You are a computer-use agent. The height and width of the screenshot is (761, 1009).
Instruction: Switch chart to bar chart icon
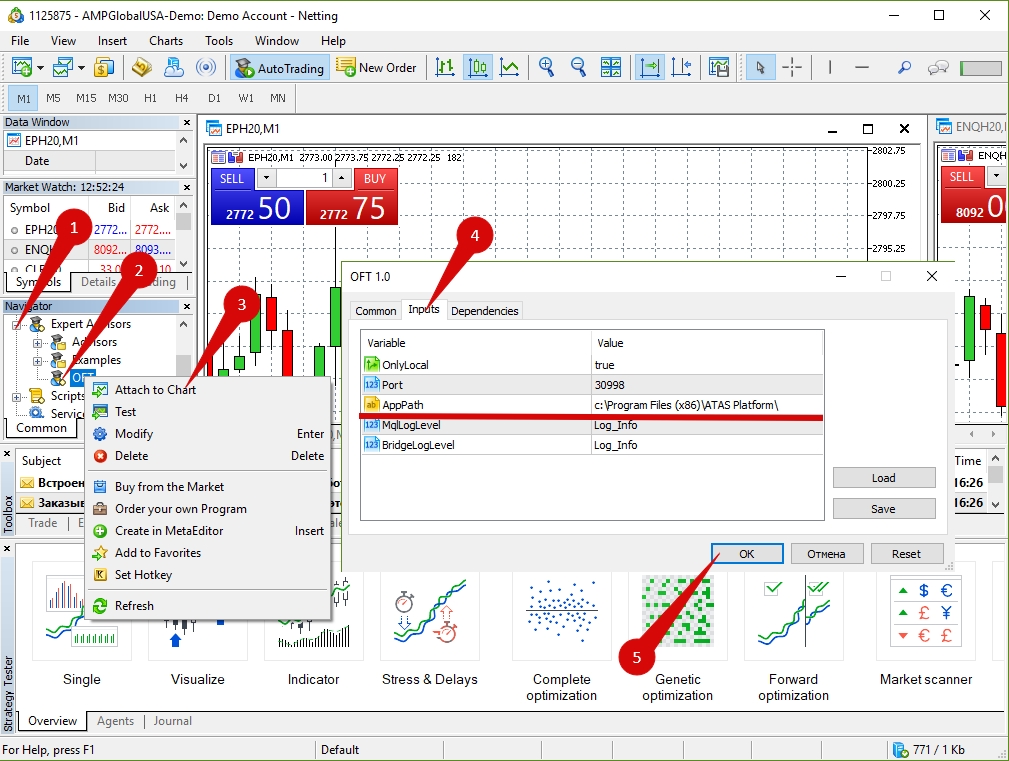pos(445,67)
